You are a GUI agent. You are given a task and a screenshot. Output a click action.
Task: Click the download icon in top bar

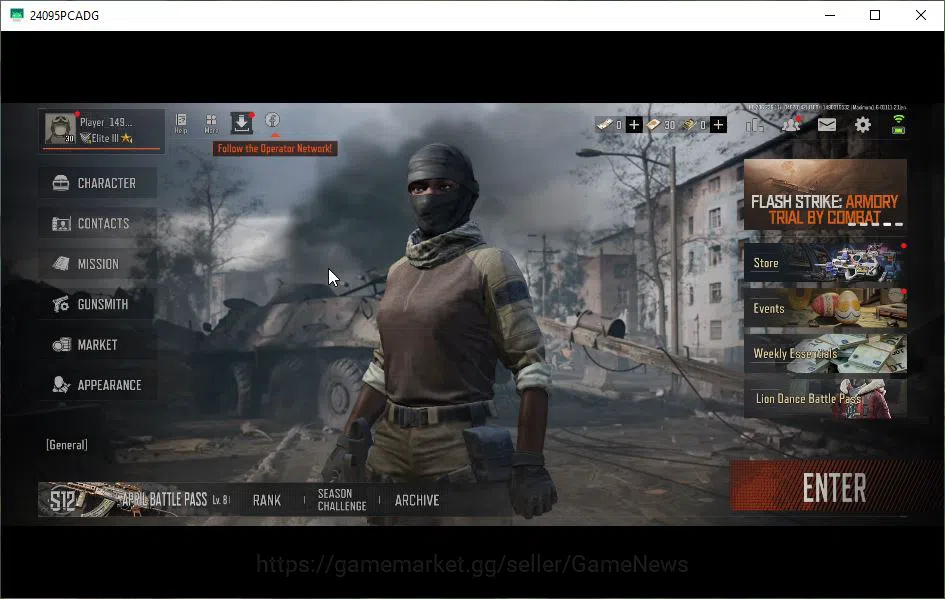pos(242,123)
